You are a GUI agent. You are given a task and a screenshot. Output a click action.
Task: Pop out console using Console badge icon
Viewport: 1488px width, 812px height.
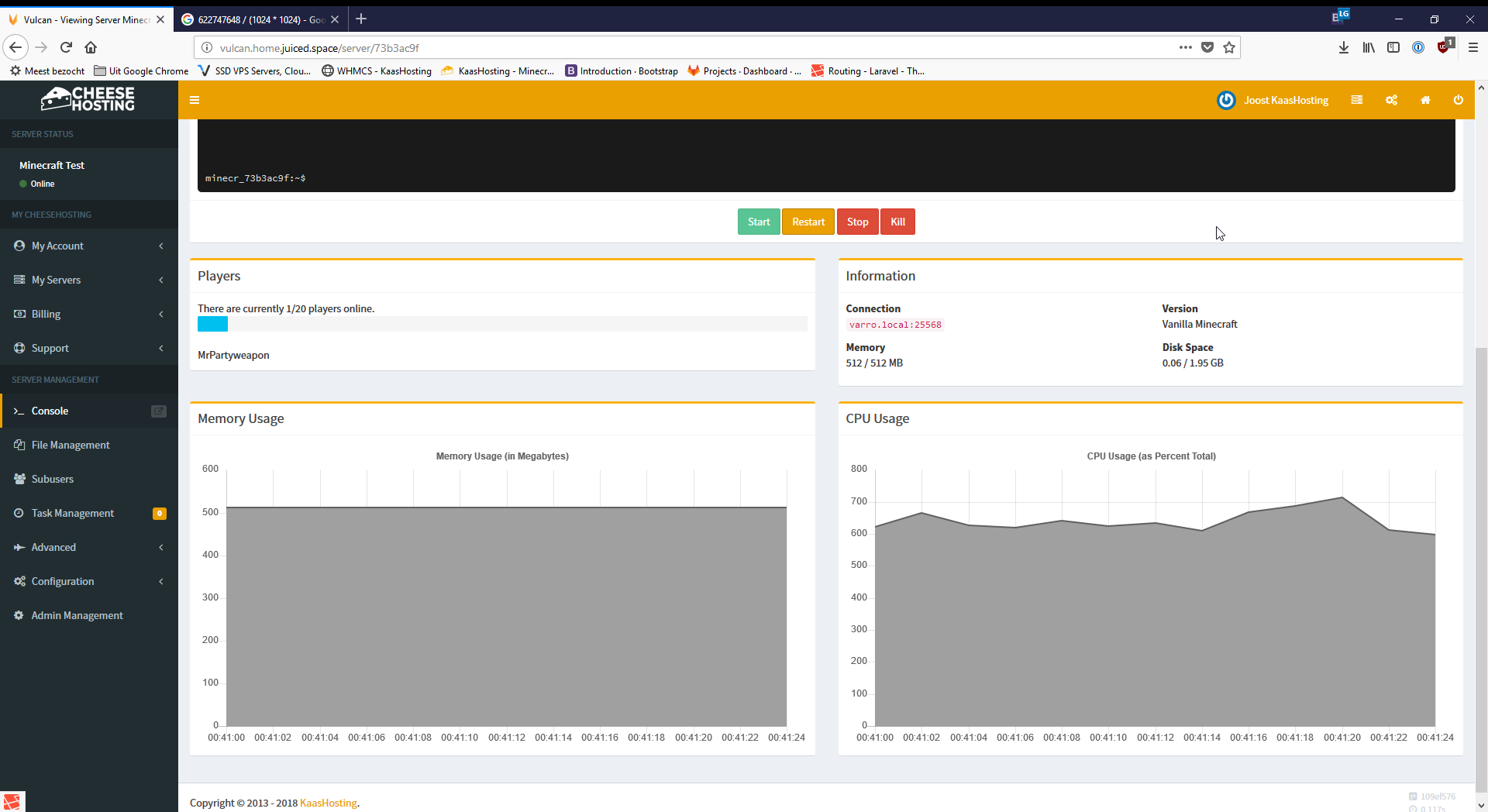(x=159, y=411)
